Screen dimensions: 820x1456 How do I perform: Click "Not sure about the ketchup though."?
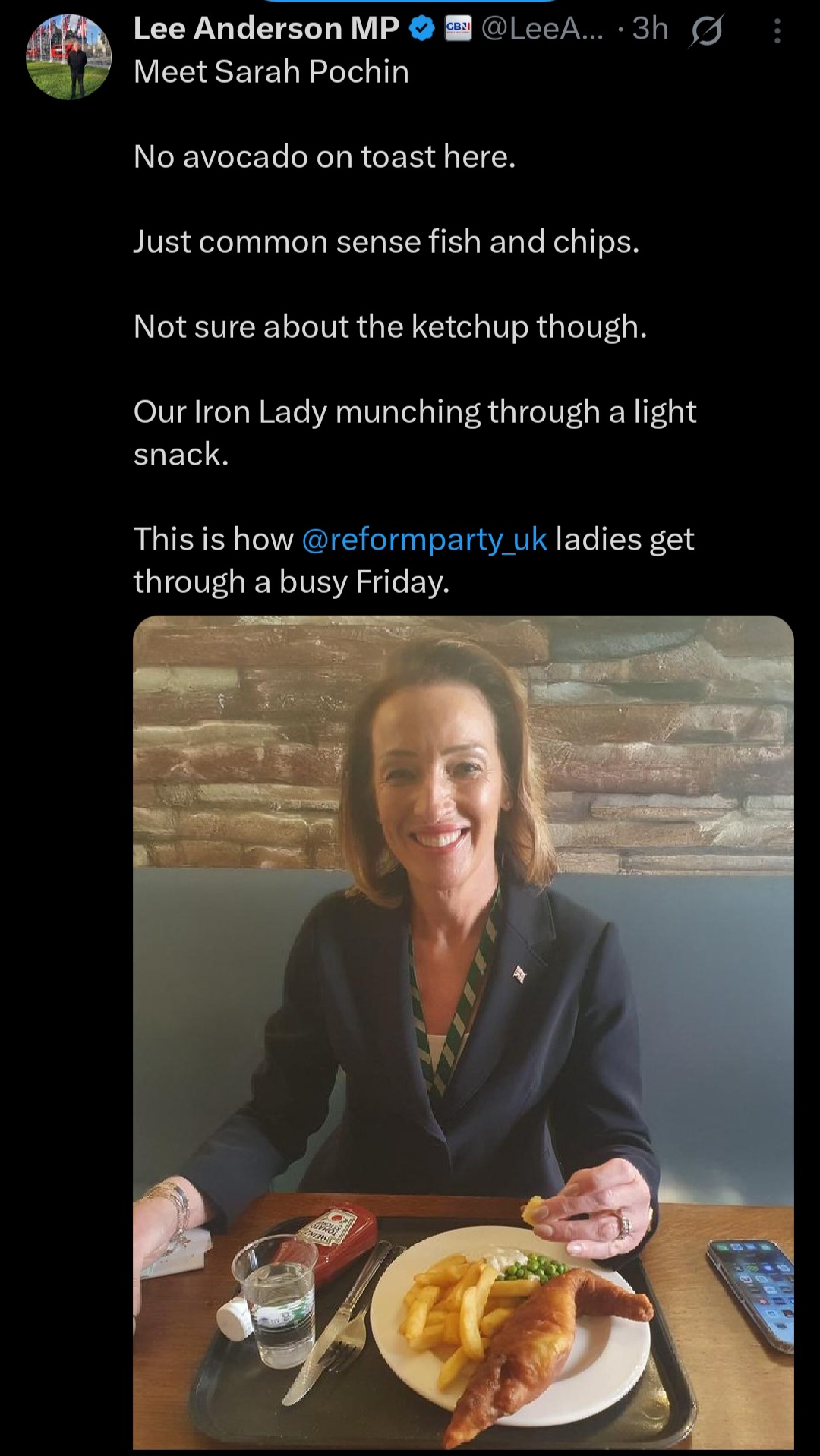(390, 327)
